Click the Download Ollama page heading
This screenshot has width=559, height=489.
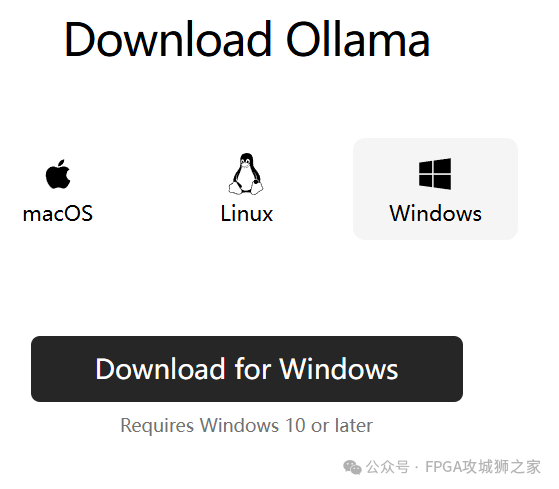(x=247, y=39)
